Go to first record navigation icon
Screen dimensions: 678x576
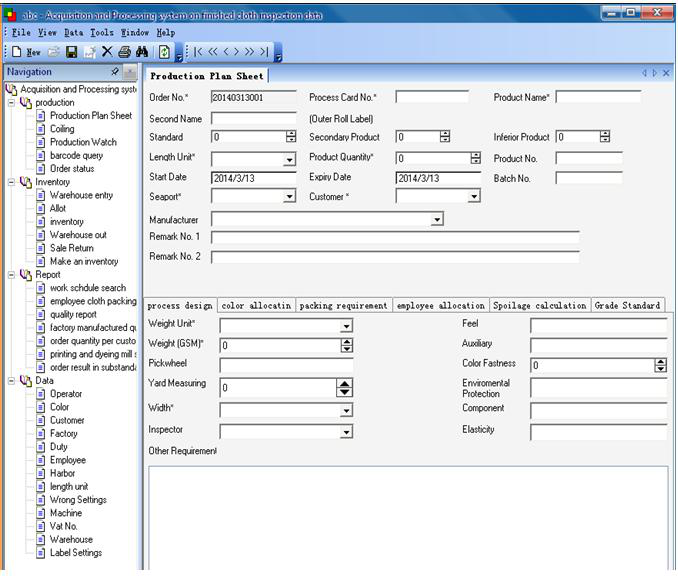[198, 52]
